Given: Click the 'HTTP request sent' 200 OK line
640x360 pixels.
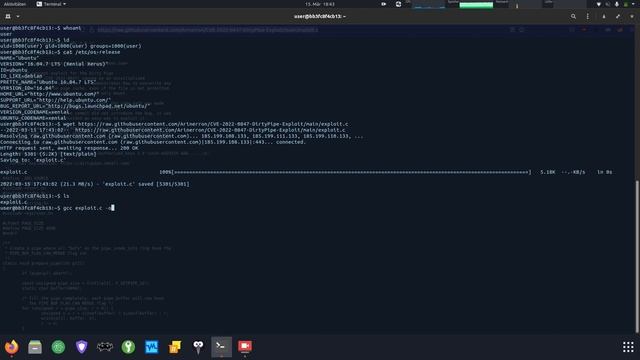Looking at the screenshot, I should point(69,148).
